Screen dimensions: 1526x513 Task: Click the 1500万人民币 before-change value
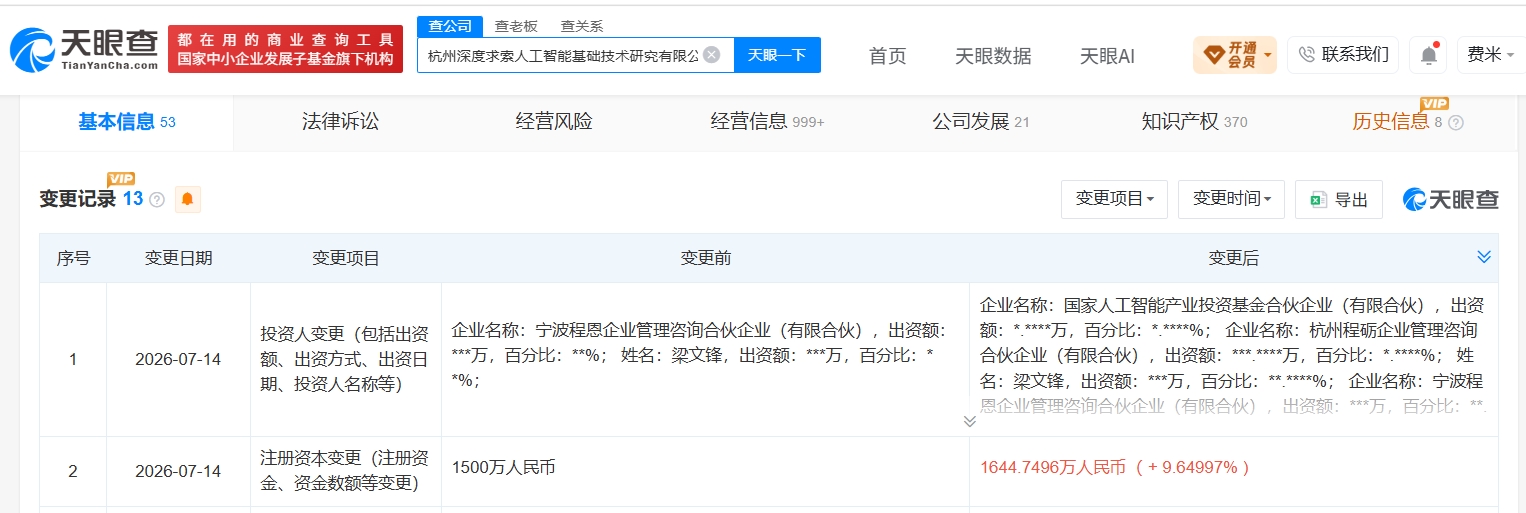503,467
